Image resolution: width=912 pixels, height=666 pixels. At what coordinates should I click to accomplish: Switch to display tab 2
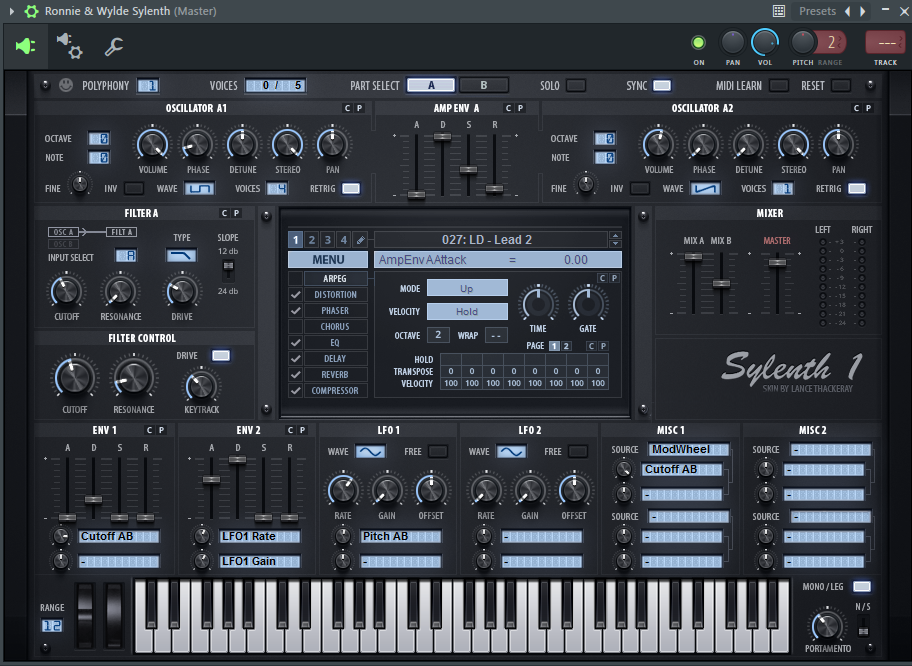pos(312,240)
